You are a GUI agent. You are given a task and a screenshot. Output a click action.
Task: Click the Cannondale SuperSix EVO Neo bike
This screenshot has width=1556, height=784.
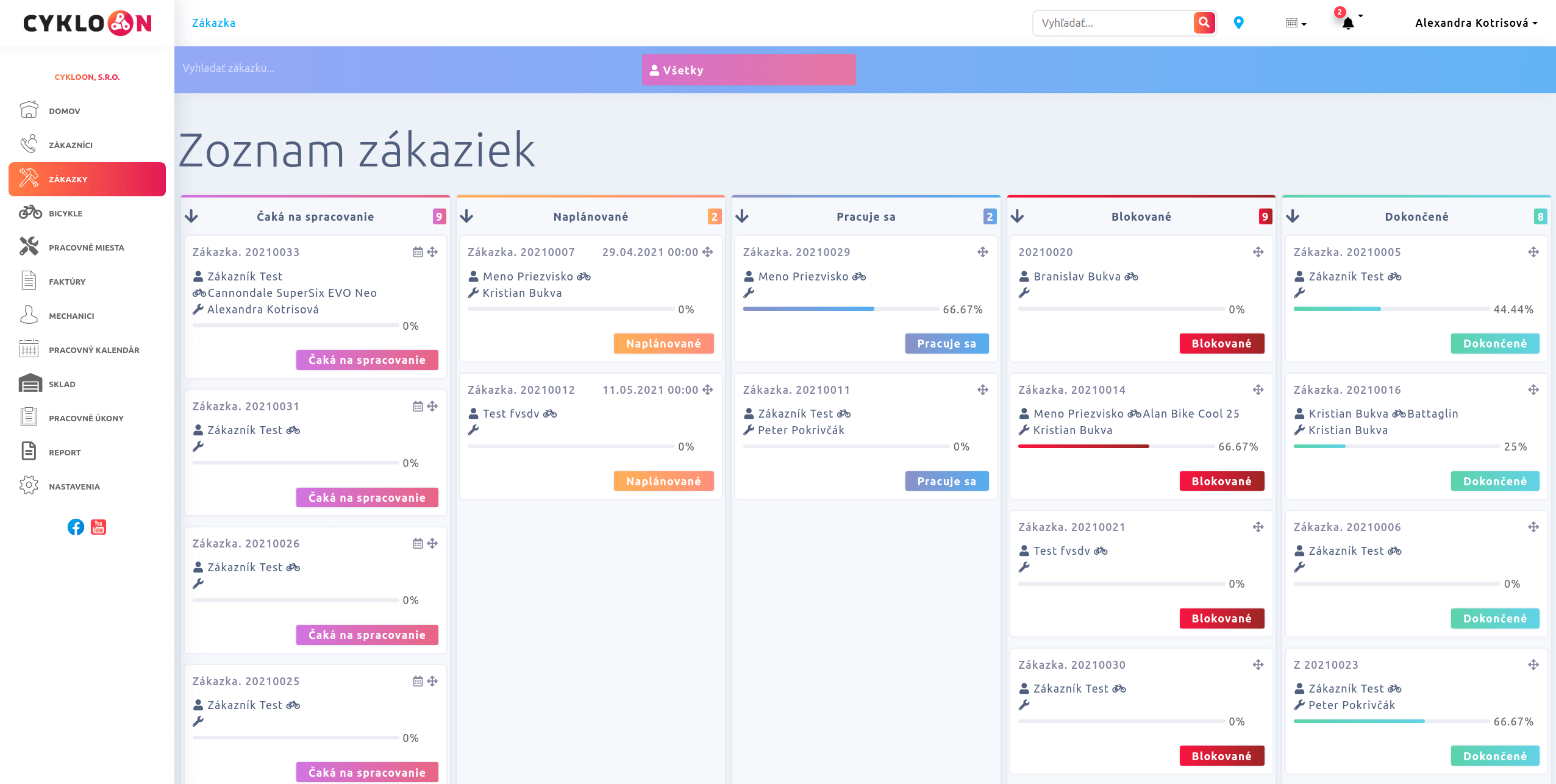tap(292, 293)
